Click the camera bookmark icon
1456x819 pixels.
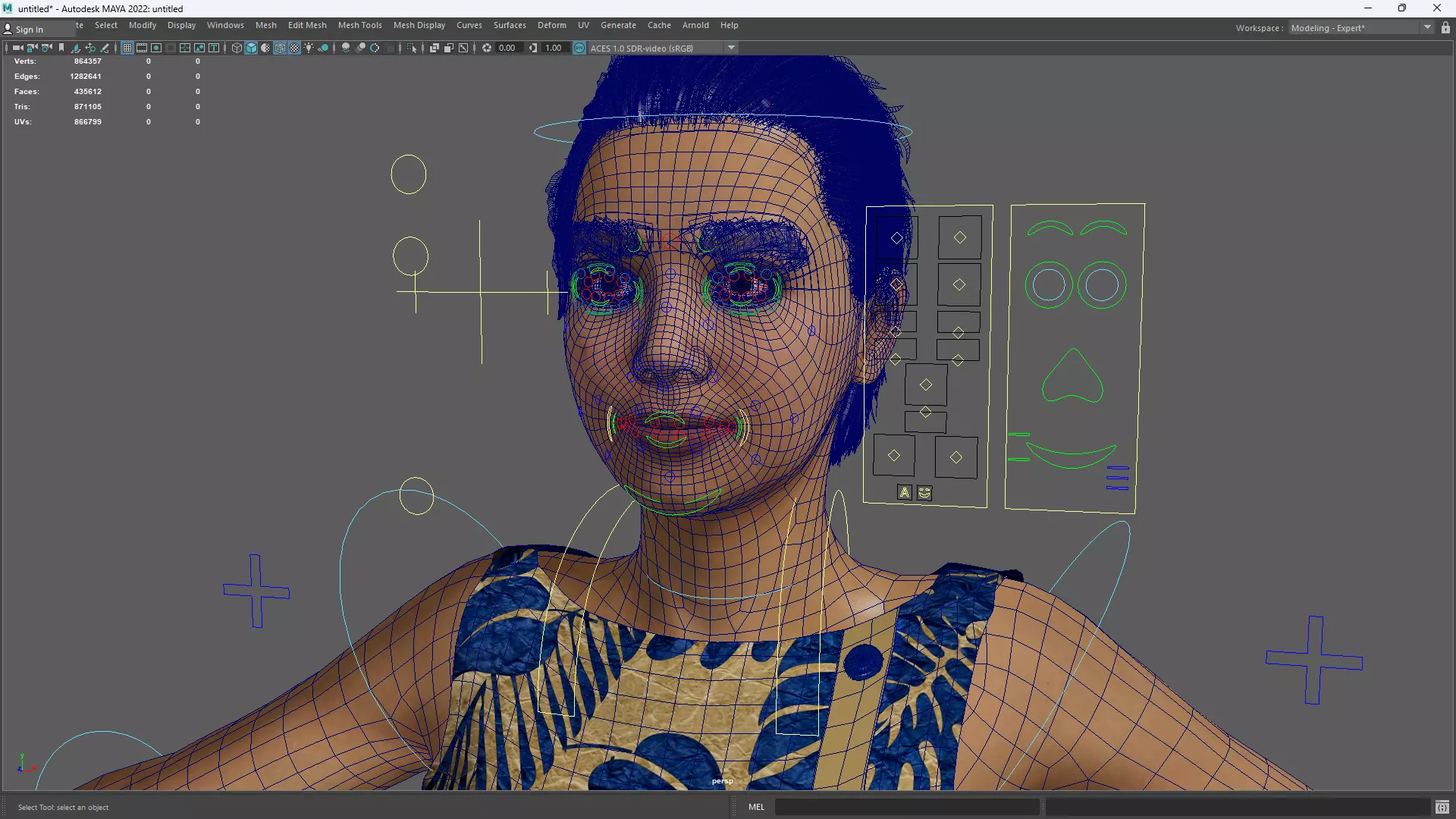point(61,48)
